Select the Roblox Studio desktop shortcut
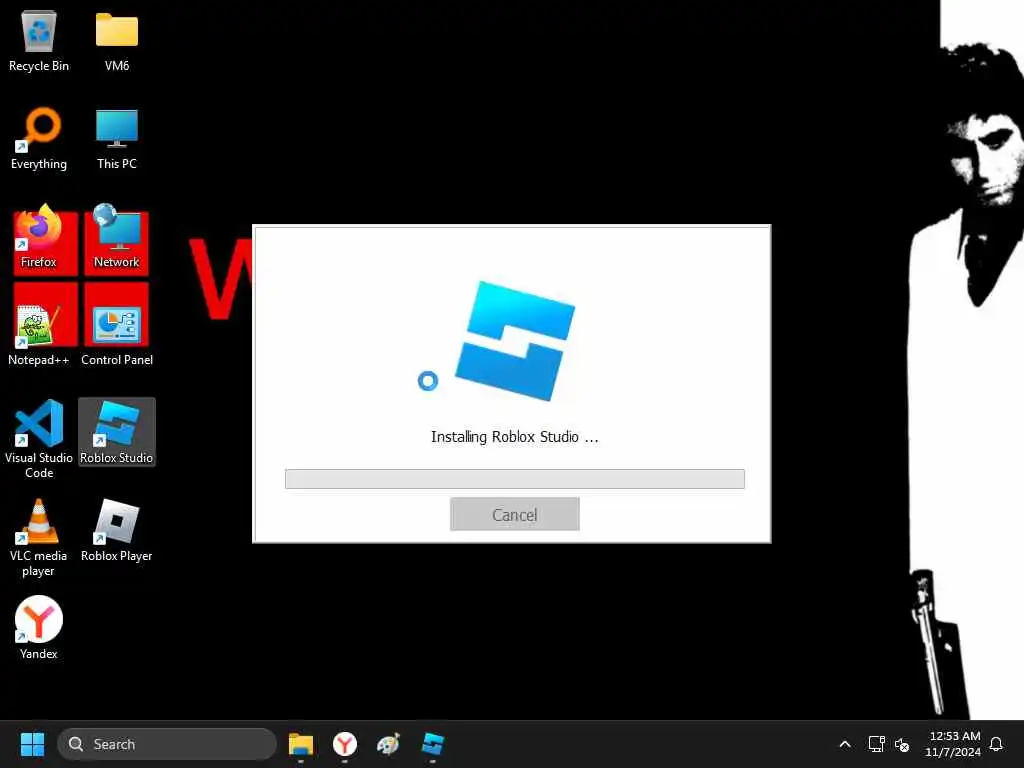The height and width of the screenshot is (768, 1024). point(117,432)
